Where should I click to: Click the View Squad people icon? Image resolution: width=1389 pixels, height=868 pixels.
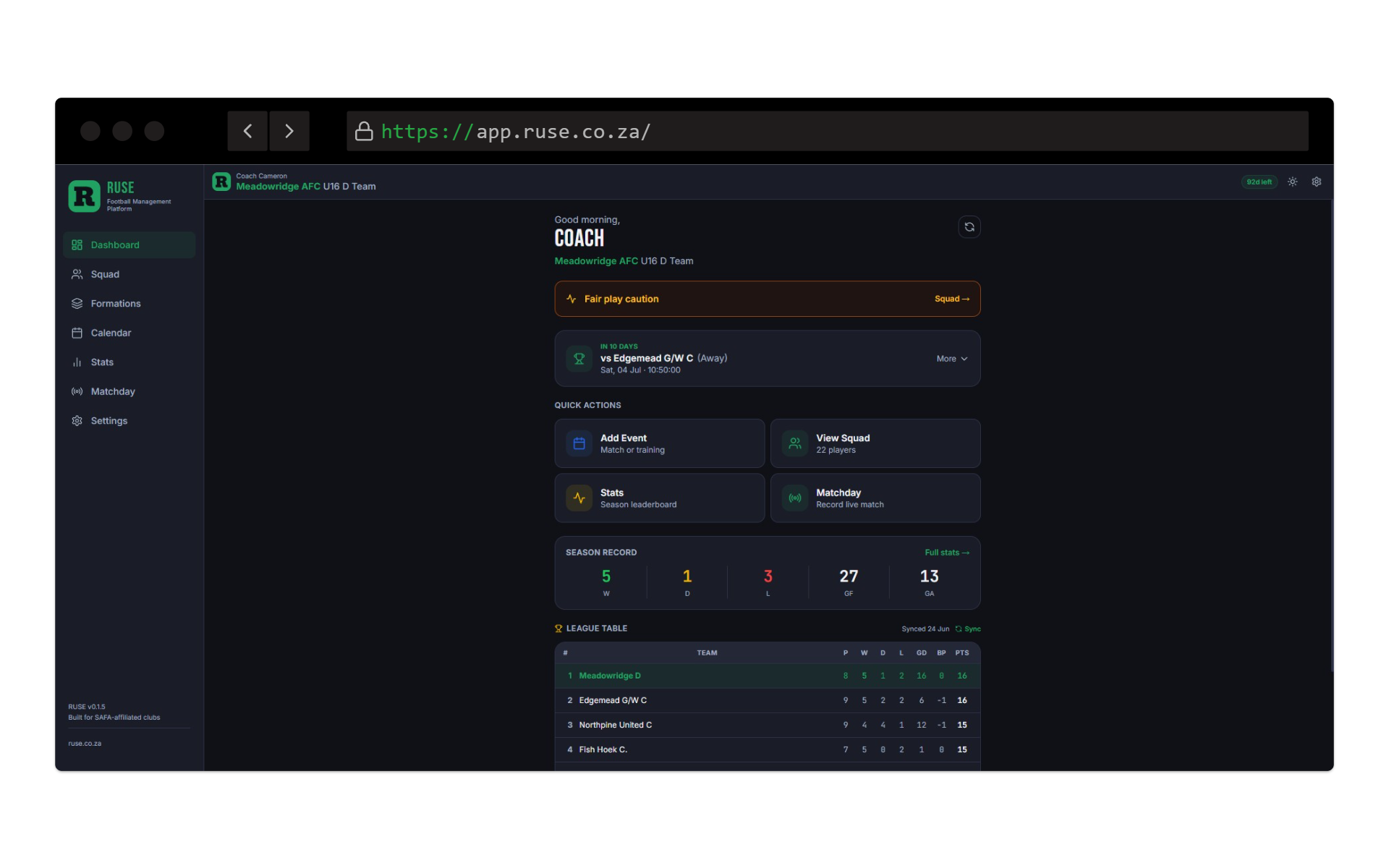click(x=795, y=443)
